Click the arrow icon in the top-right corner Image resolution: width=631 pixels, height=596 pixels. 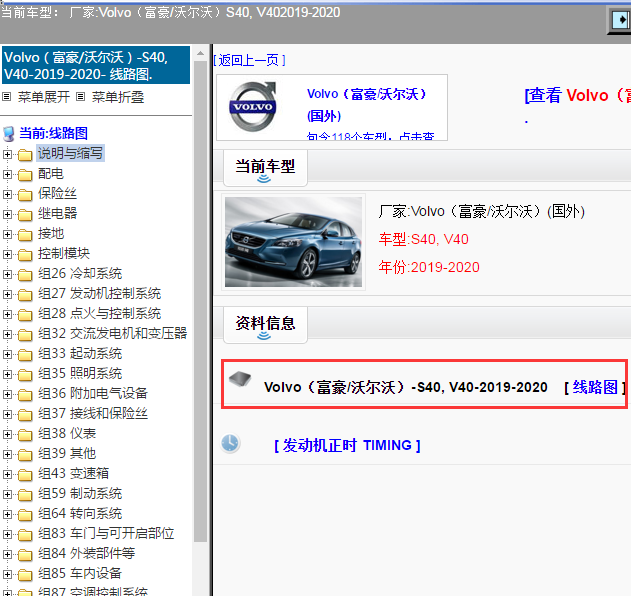click(x=620, y=20)
